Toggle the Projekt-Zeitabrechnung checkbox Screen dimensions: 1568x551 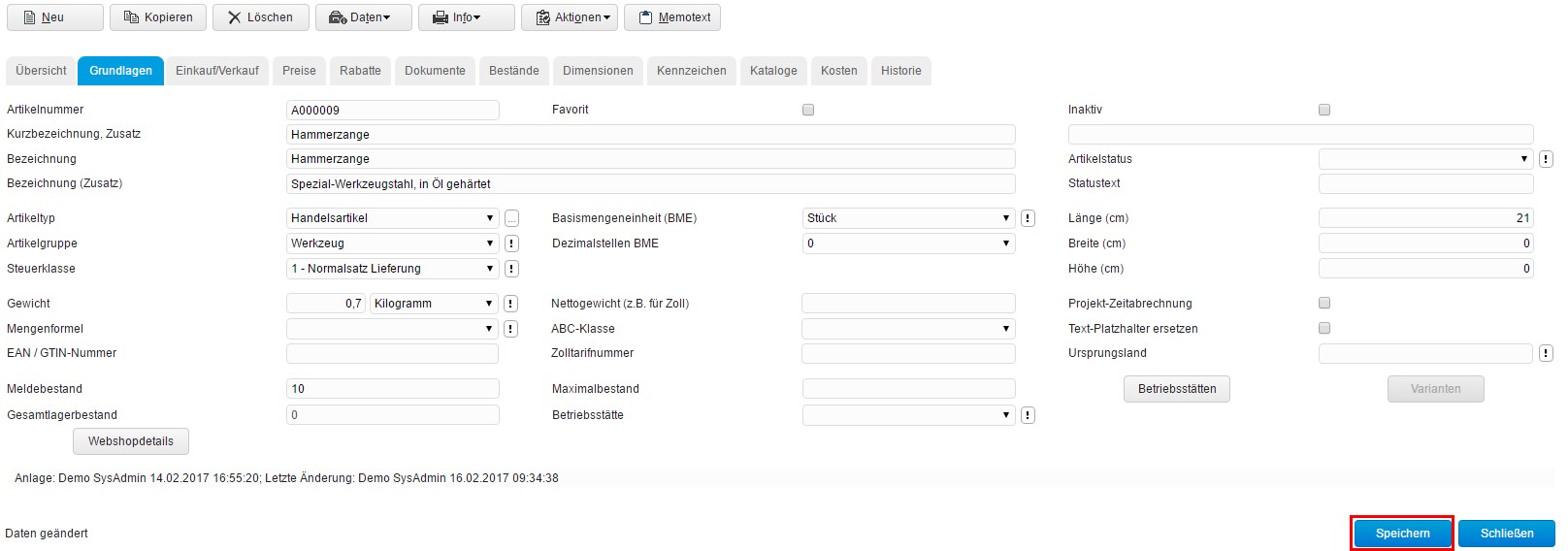coord(1324,304)
